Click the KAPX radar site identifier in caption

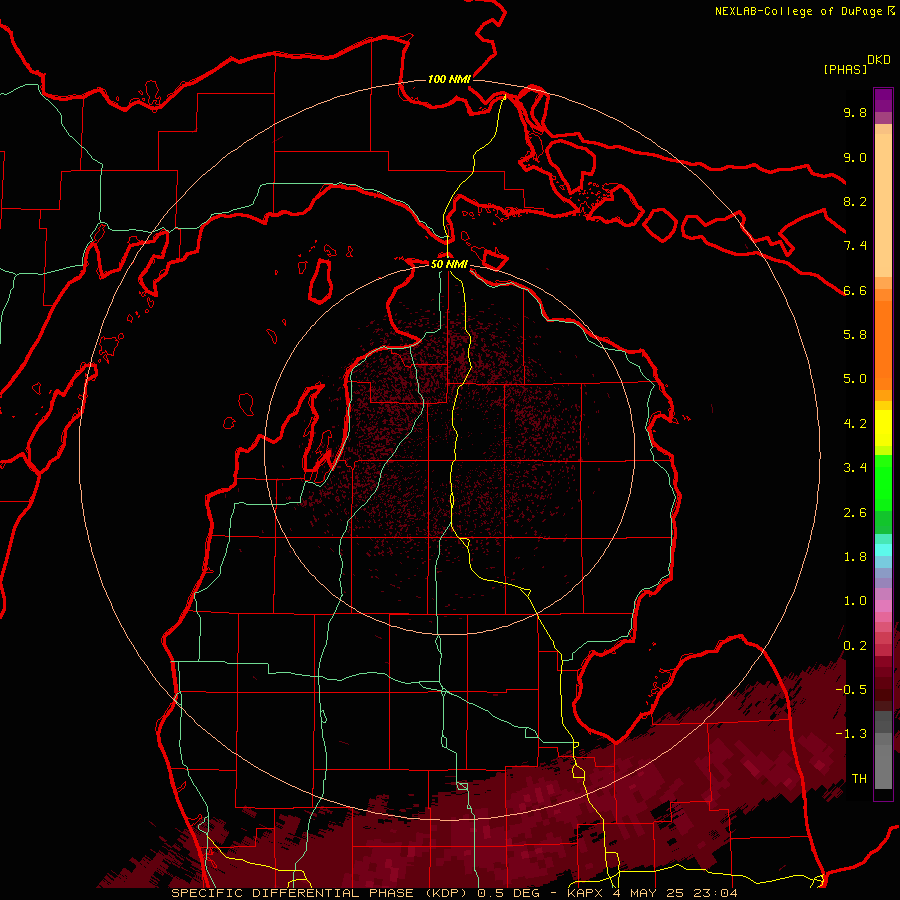[x=586, y=893]
